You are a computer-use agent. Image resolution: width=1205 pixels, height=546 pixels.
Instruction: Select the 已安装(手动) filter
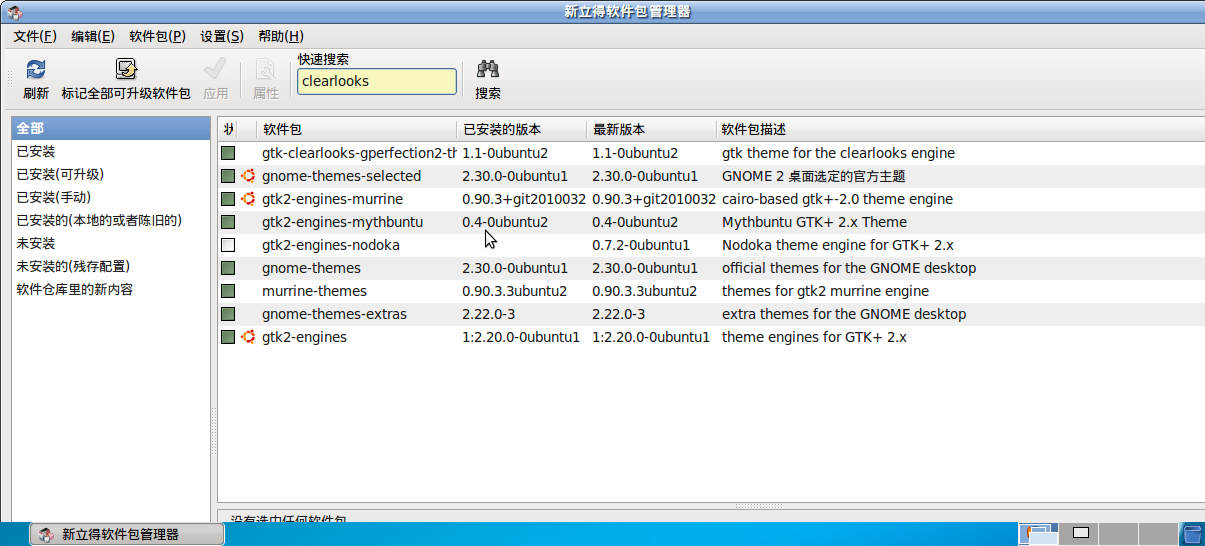pos(109,197)
